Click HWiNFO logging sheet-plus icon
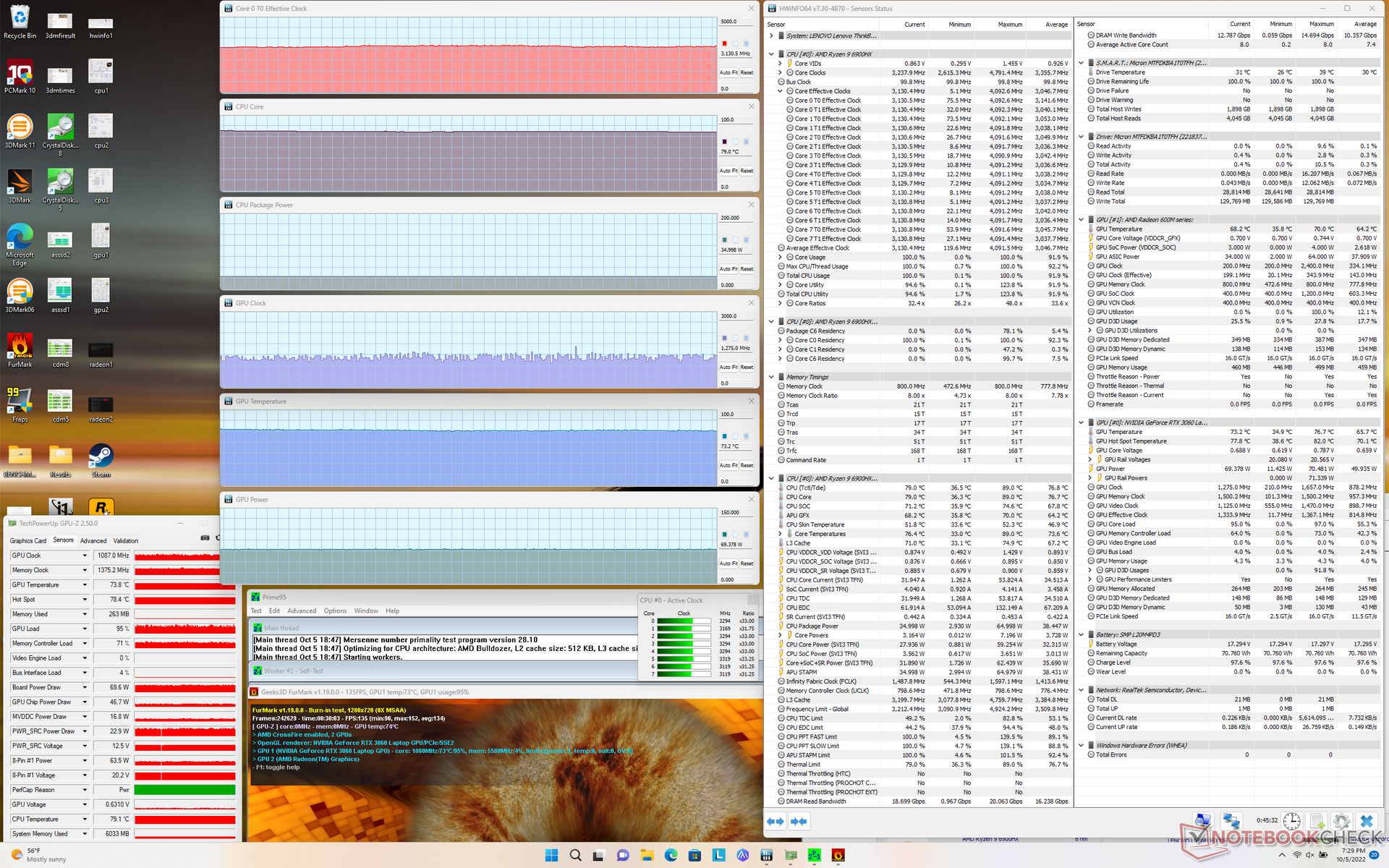 click(x=1317, y=821)
